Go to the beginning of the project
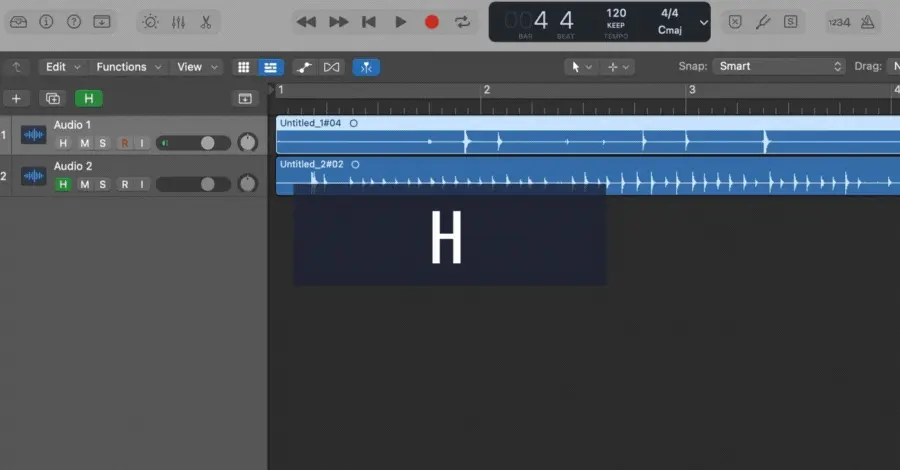The width and height of the screenshot is (900, 470). point(369,22)
